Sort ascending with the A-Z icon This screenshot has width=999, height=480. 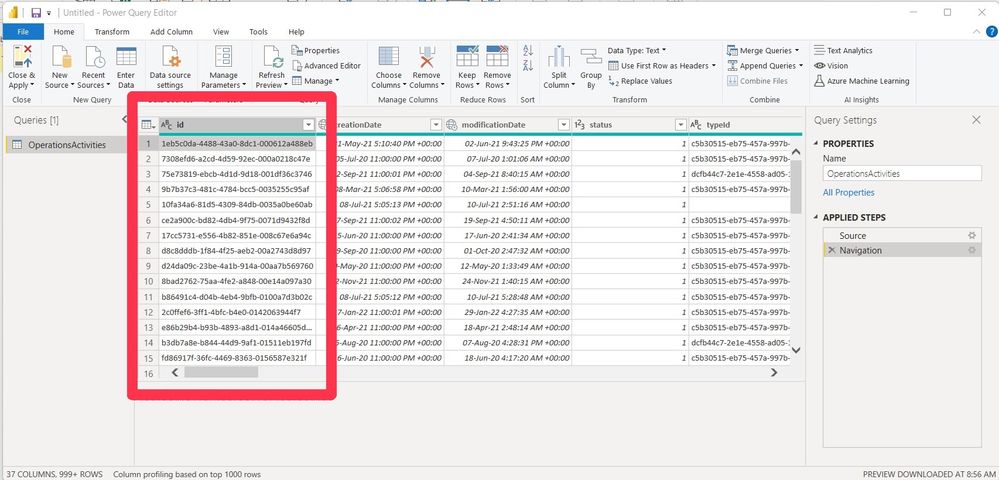click(x=528, y=50)
